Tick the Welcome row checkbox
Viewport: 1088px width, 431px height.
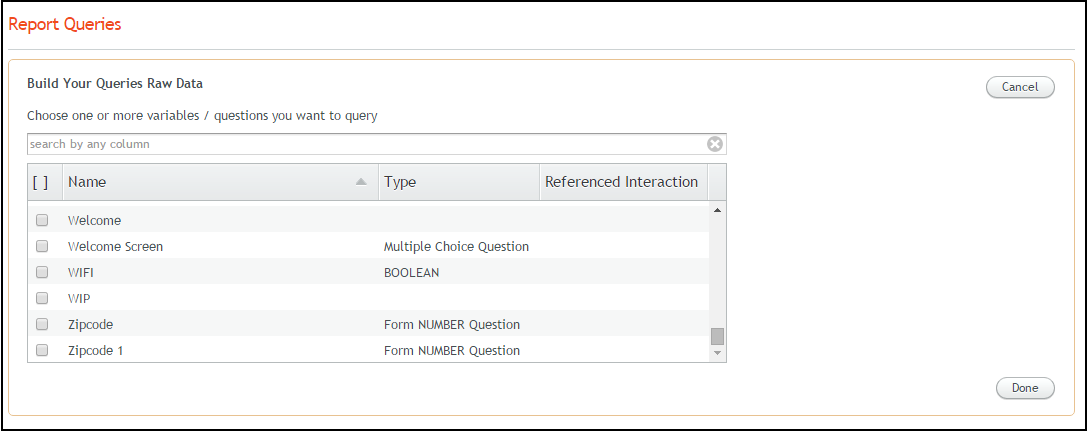click(x=42, y=220)
